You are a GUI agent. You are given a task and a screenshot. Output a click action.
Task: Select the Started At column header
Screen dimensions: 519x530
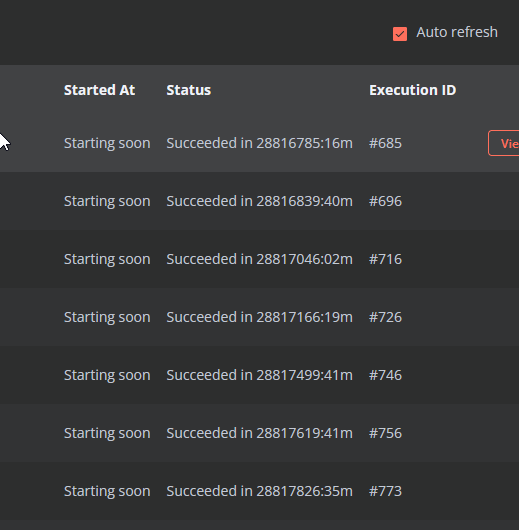click(x=99, y=90)
